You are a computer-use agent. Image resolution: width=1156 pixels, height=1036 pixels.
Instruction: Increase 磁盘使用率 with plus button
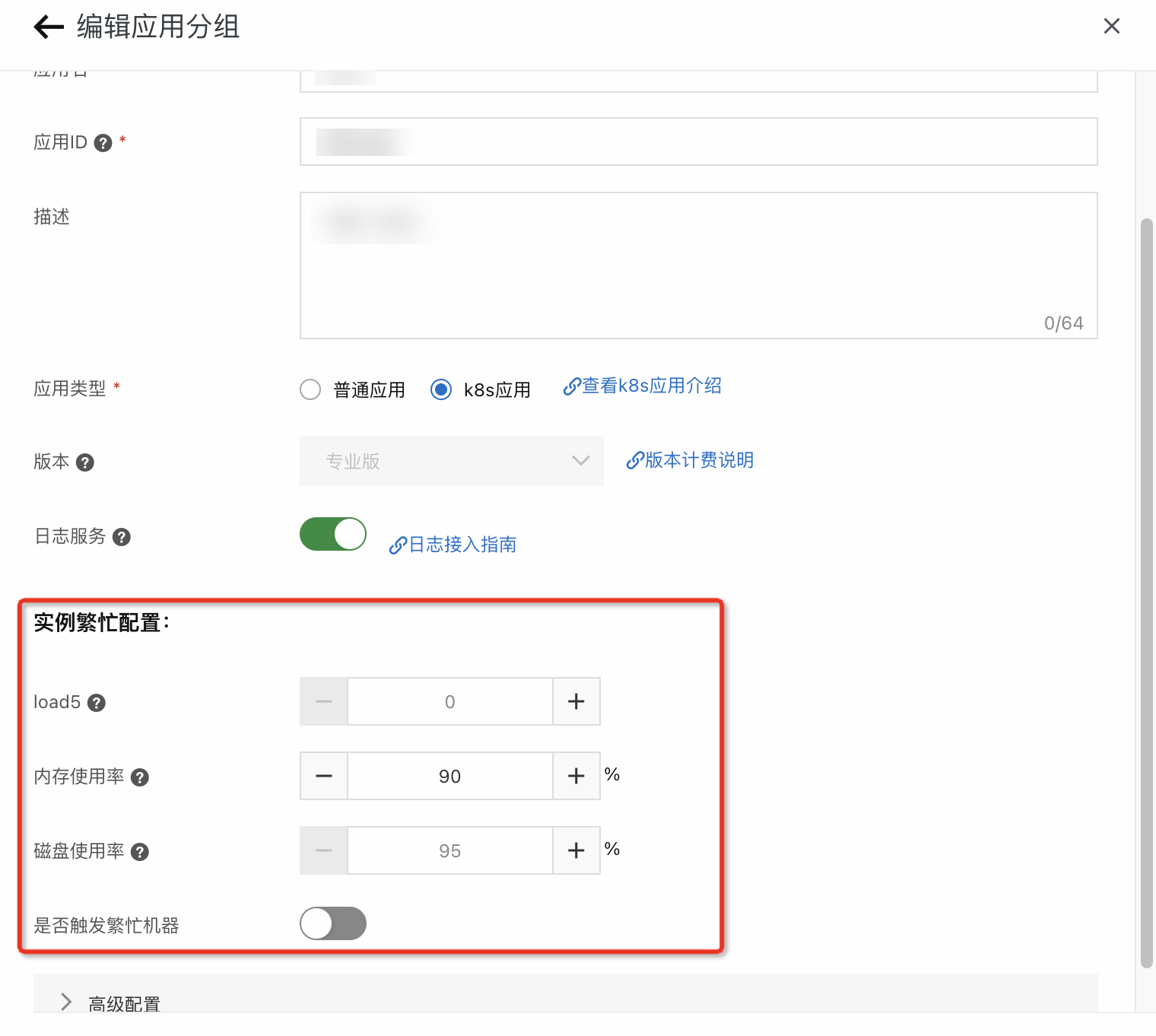point(576,850)
